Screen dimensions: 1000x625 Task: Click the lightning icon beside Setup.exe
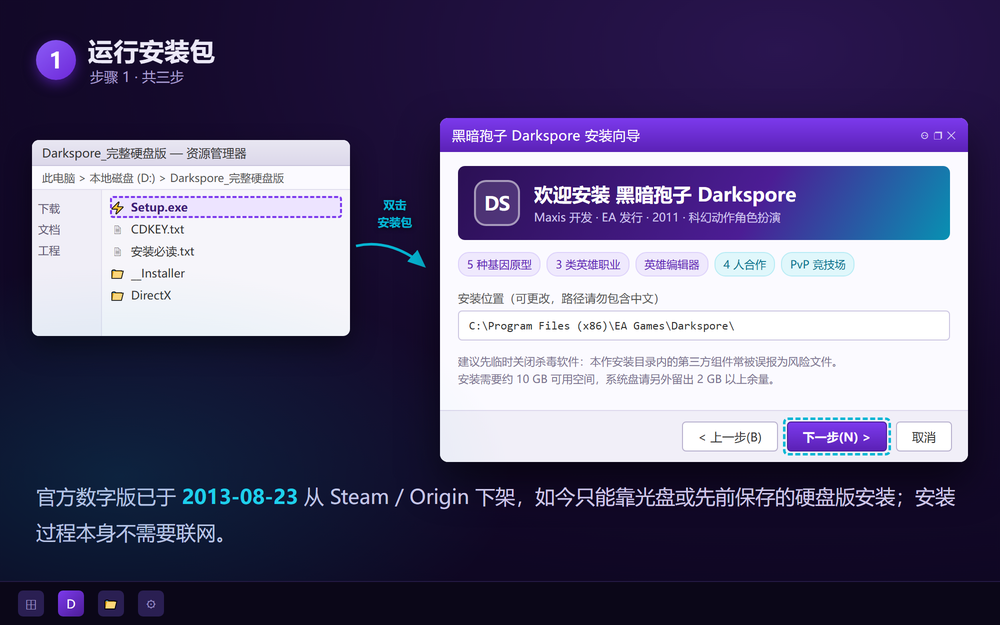click(117, 207)
